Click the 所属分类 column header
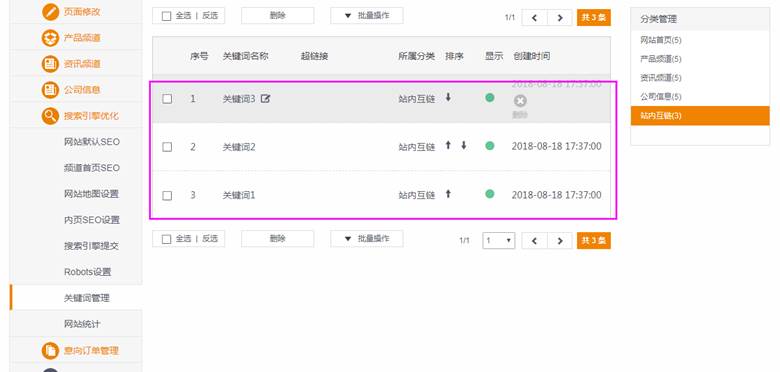This screenshot has width=780, height=372. tap(417, 56)
